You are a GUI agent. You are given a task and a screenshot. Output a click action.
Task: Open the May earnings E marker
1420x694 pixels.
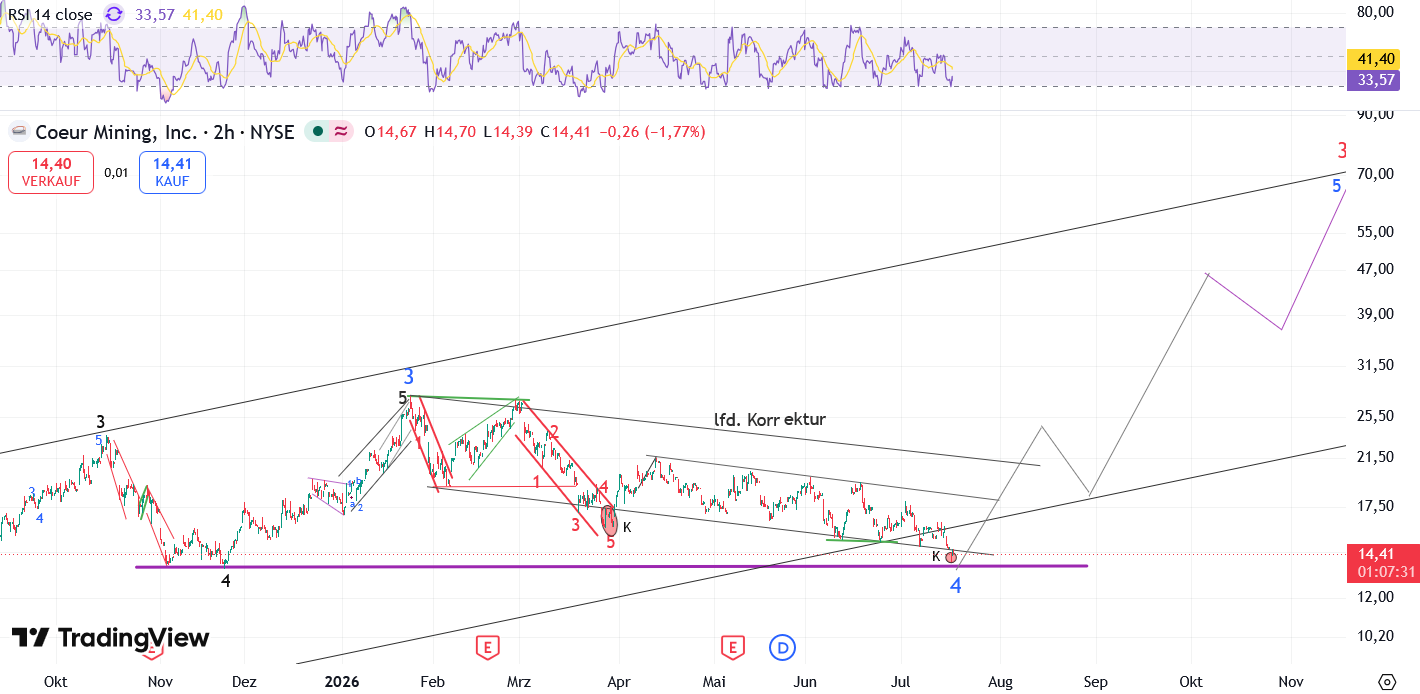click(x=734, y=648)
